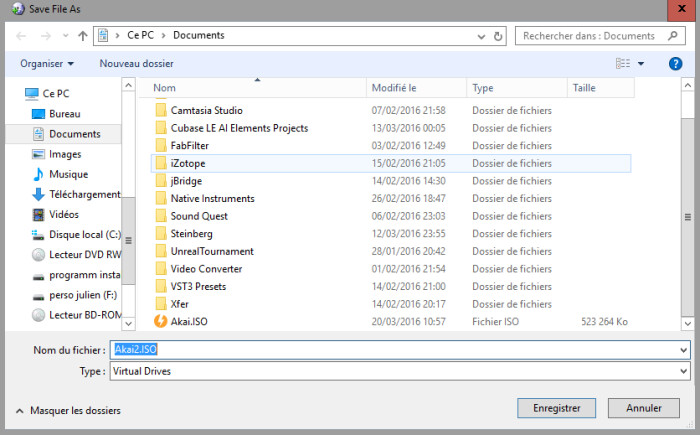Open 'Vidéos' in the navigation pane
Screen dimensions: 700x435
[x=64, y=214]
